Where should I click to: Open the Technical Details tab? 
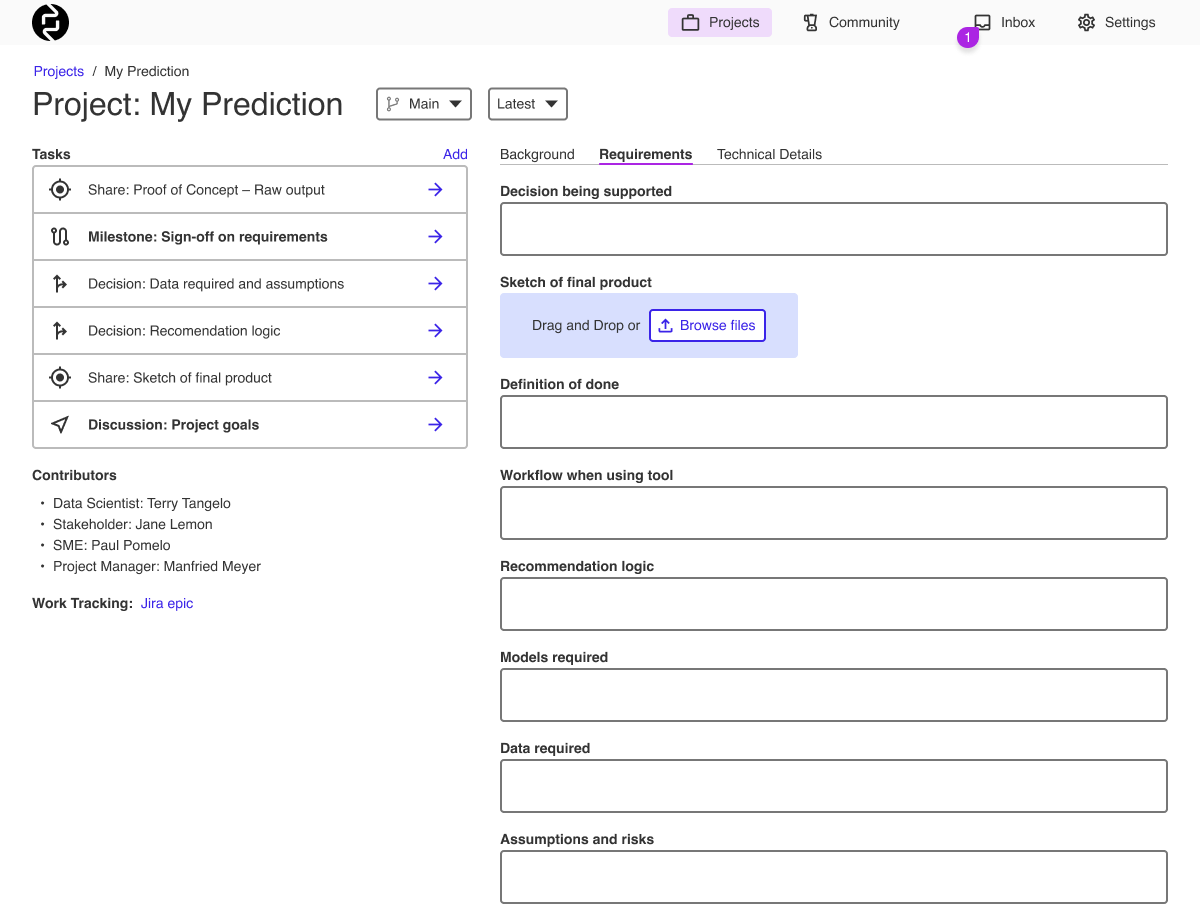769,154
